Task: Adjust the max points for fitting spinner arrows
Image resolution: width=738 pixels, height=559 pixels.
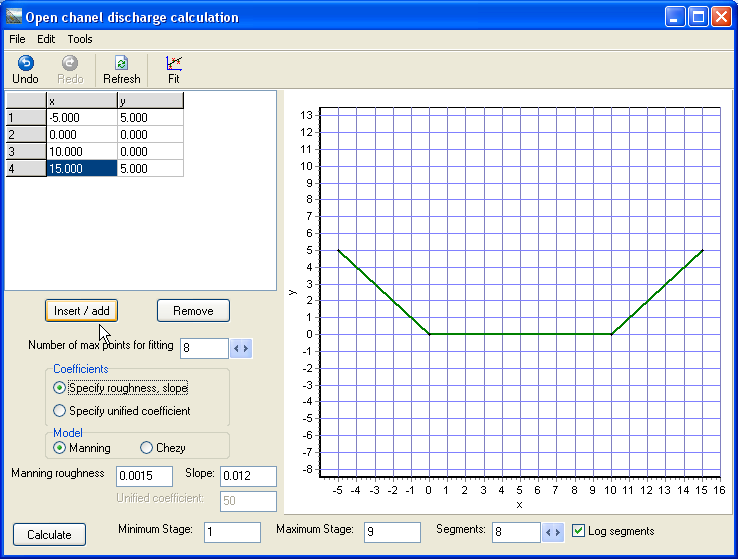Action: point(241,348)
